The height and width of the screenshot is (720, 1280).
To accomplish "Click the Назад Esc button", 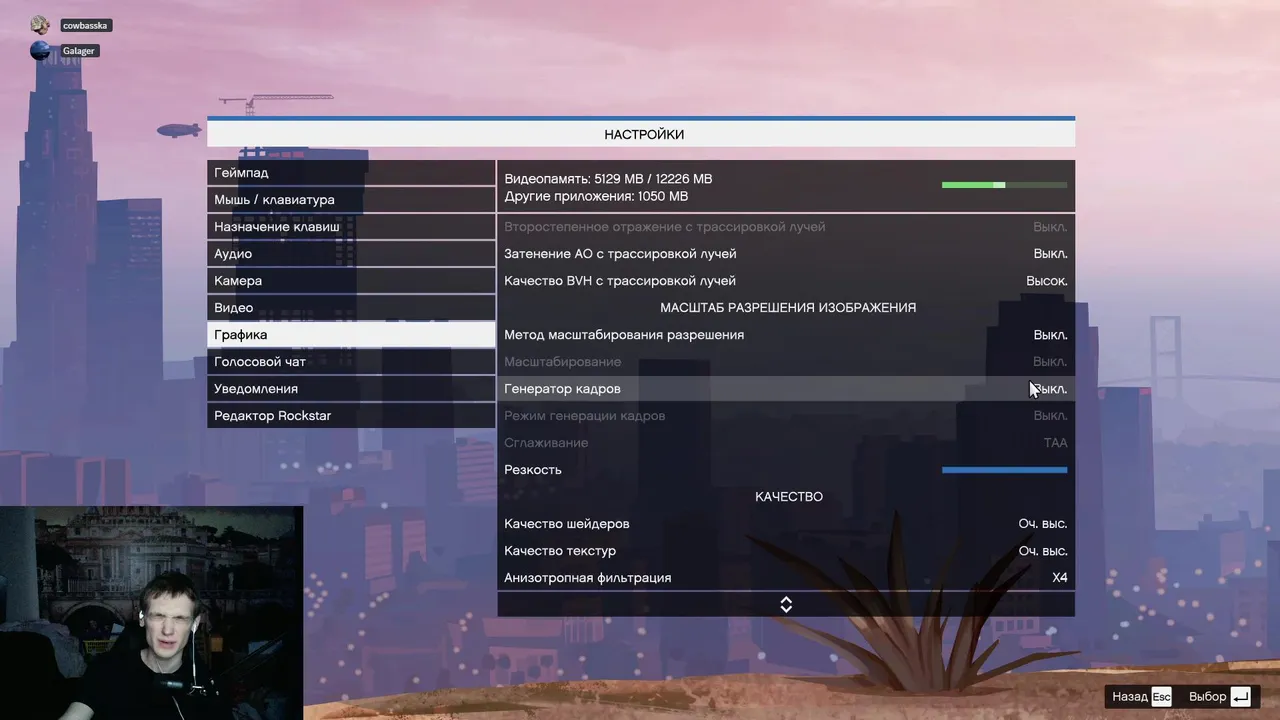I will (1141, 697).
